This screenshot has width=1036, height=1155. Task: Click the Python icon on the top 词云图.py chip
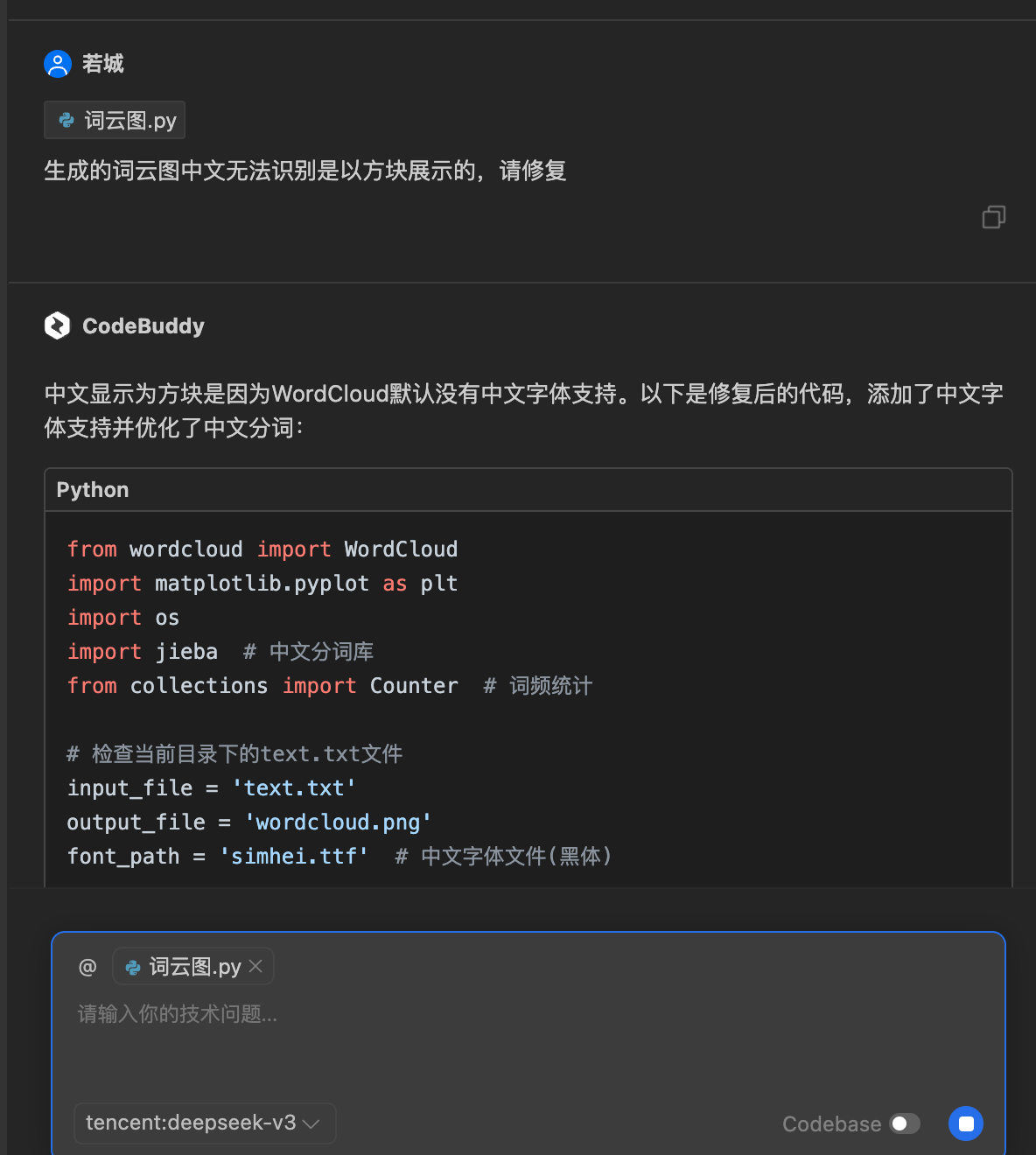click(66, 120)
